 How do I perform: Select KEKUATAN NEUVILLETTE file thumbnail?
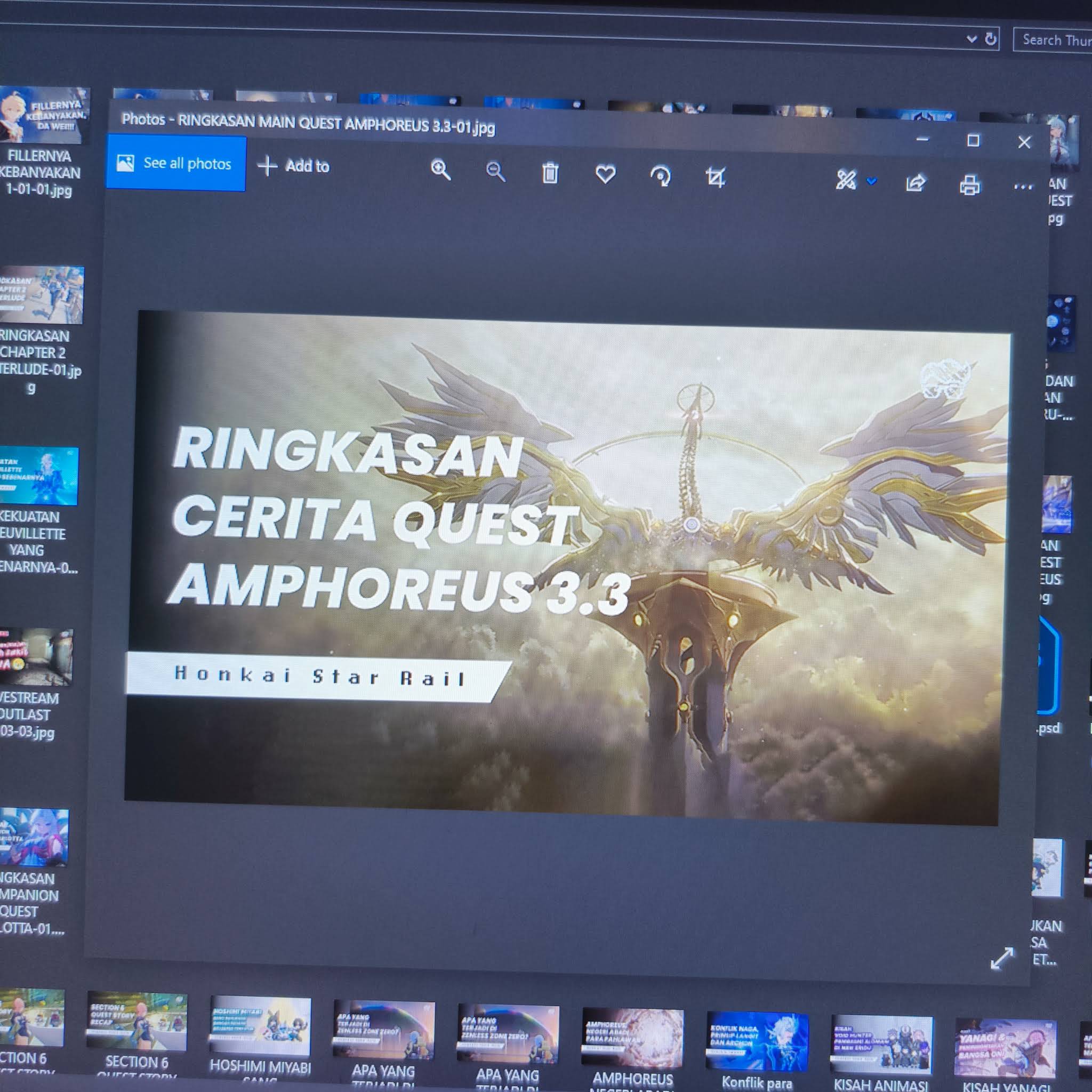tap(38, 476)
